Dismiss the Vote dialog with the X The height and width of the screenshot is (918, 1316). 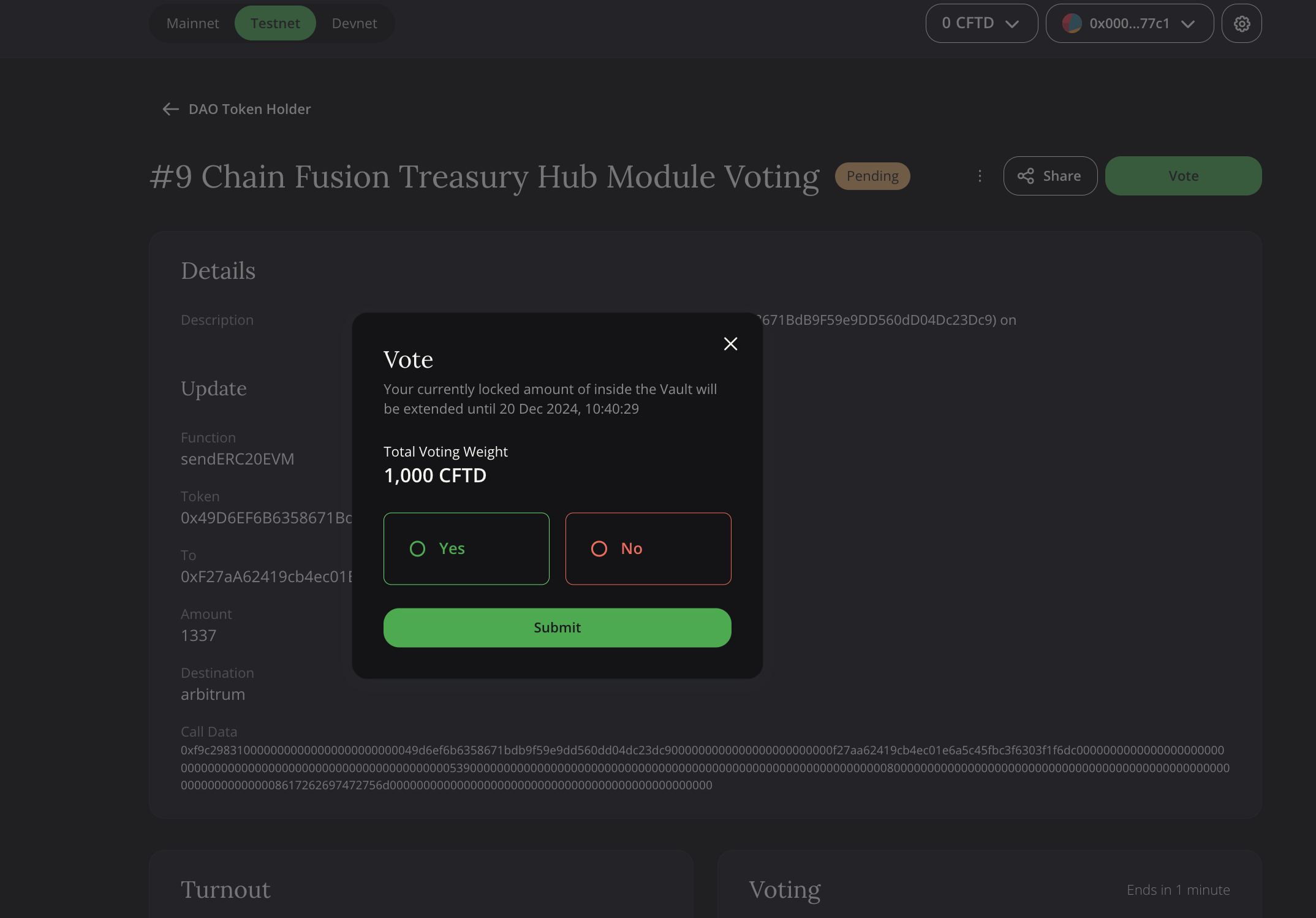coord(730,344)
